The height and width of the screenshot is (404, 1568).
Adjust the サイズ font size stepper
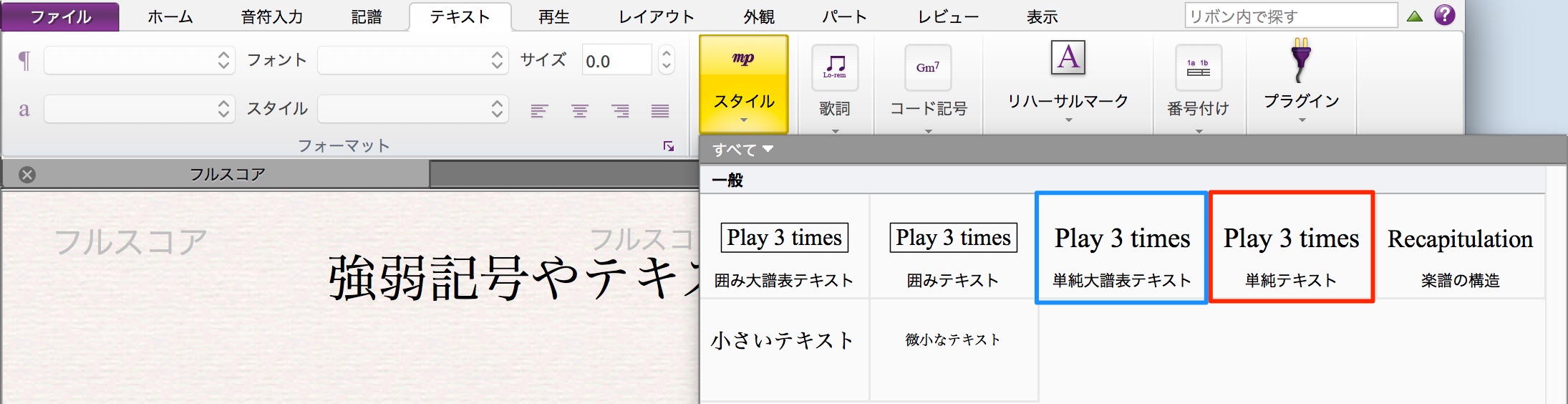pyautogui.click(x=667, y=60)
